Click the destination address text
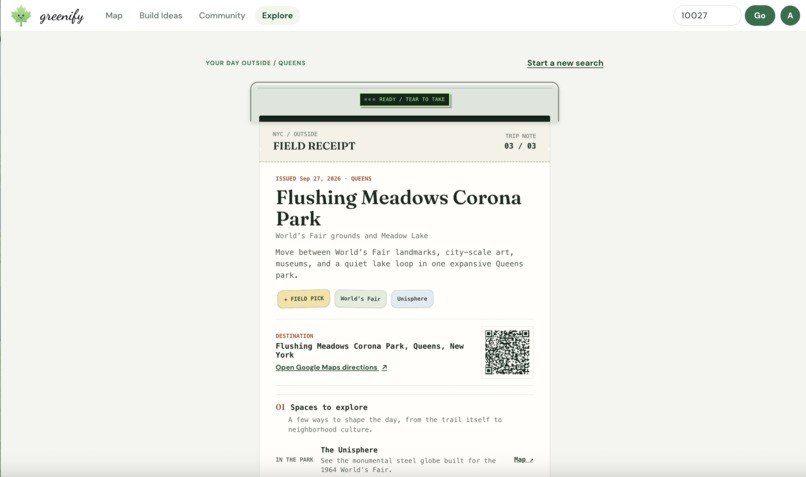The image size is (806, 477). (370, 351)
